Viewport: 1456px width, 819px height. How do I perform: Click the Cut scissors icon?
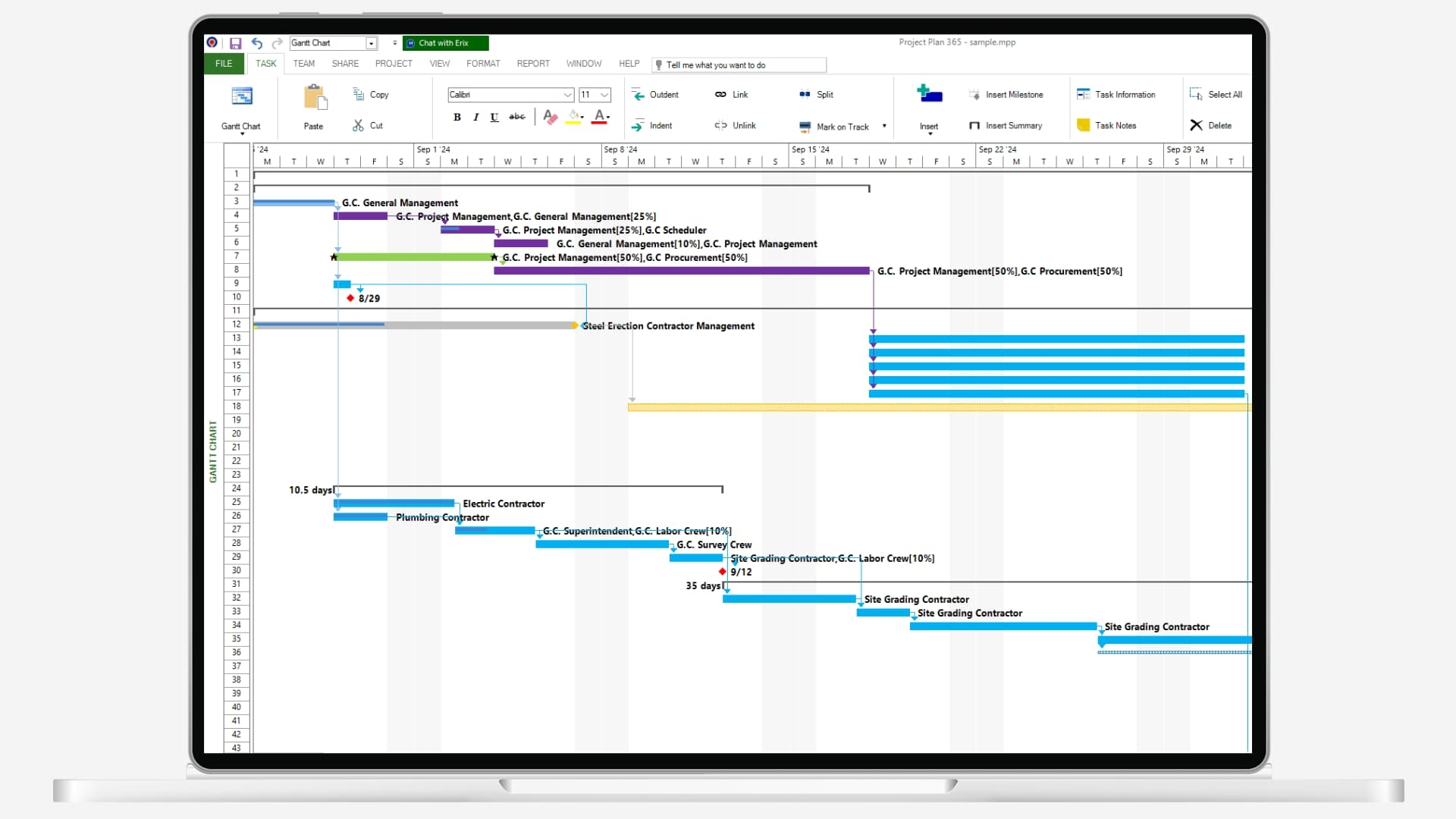point(358,125)
